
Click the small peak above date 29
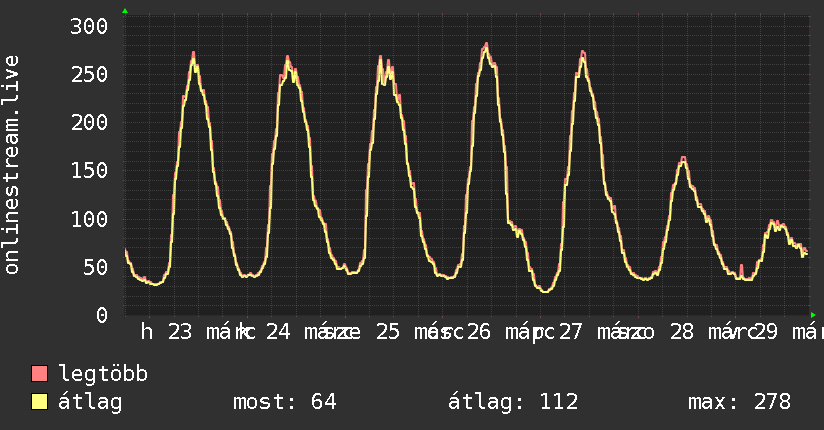click(773, 222)
